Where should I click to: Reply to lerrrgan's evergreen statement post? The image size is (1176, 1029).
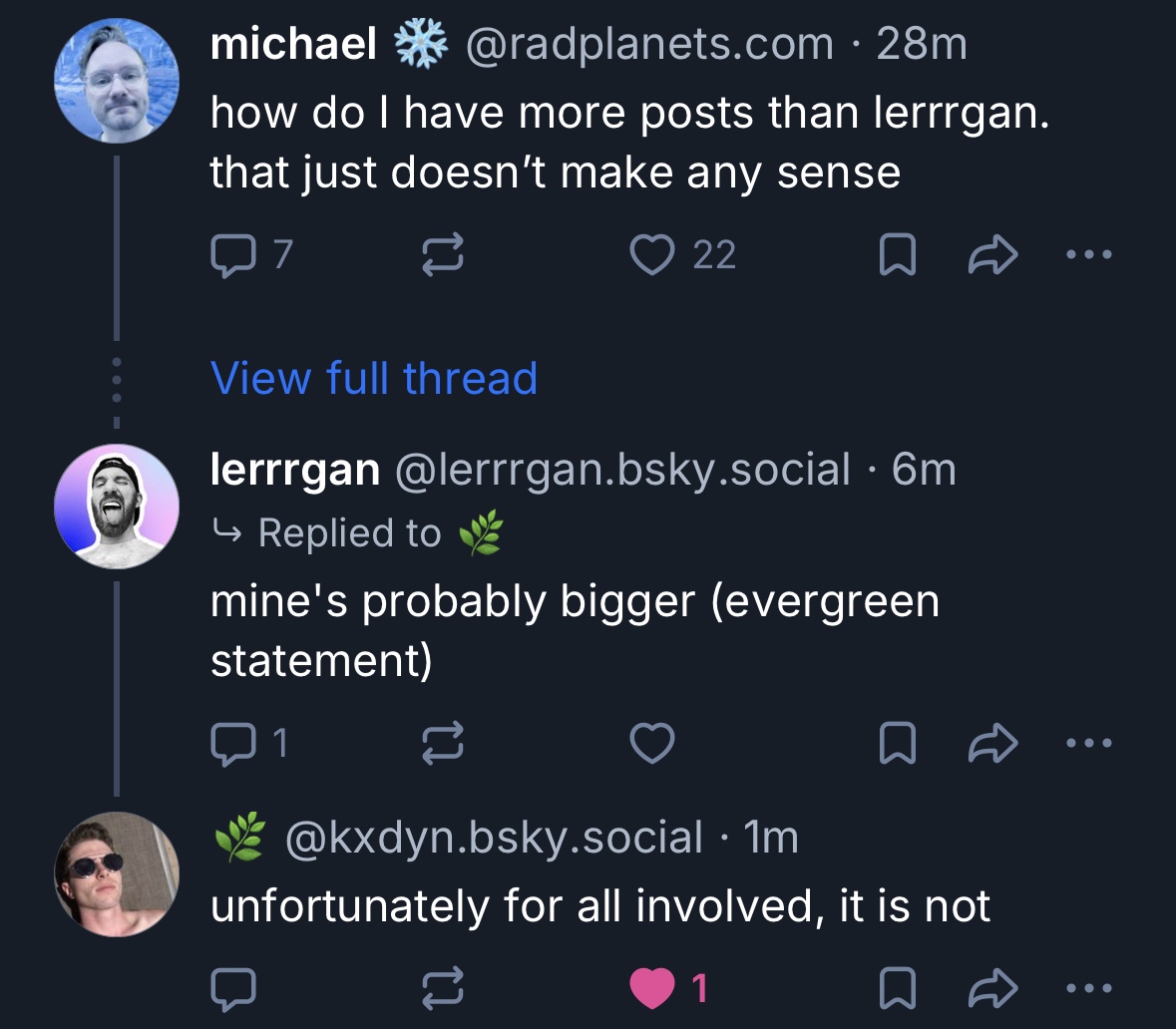coord(233,743)
